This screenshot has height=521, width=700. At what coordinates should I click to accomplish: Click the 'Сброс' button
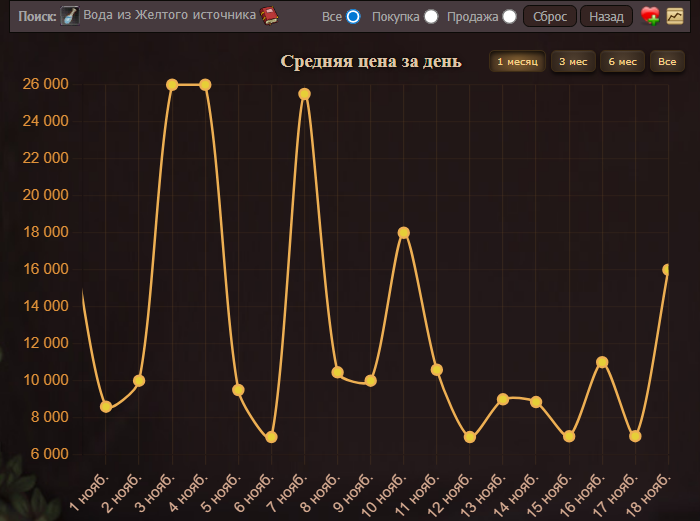550,17
